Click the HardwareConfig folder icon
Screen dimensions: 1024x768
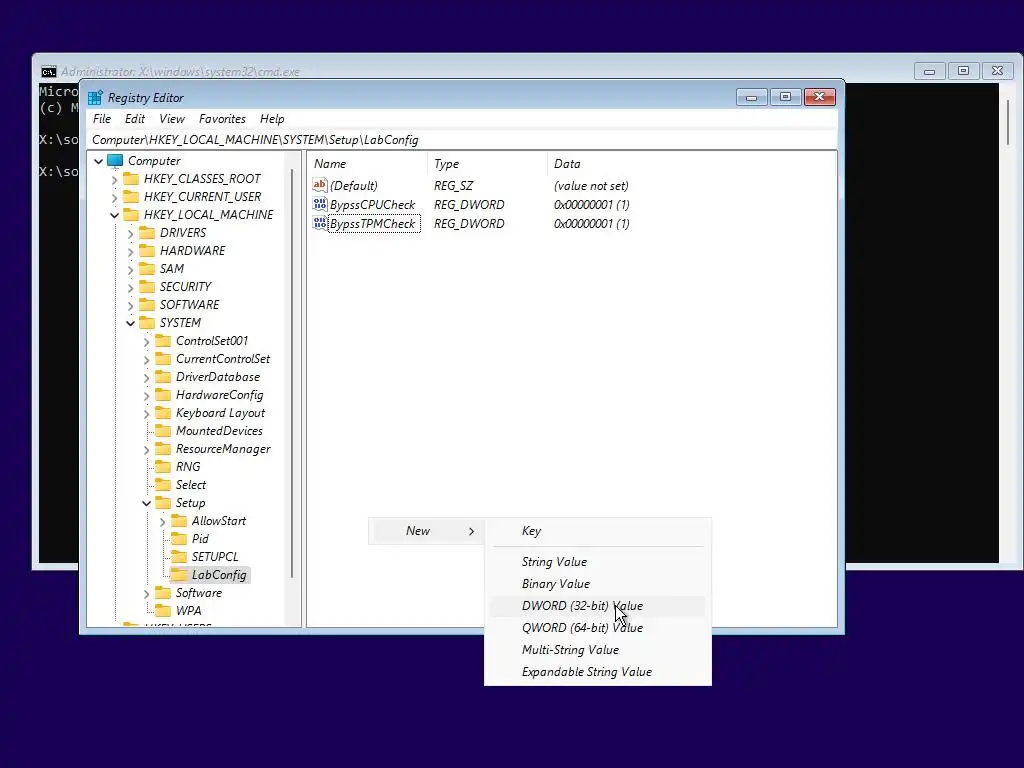[x=163, y=395]
